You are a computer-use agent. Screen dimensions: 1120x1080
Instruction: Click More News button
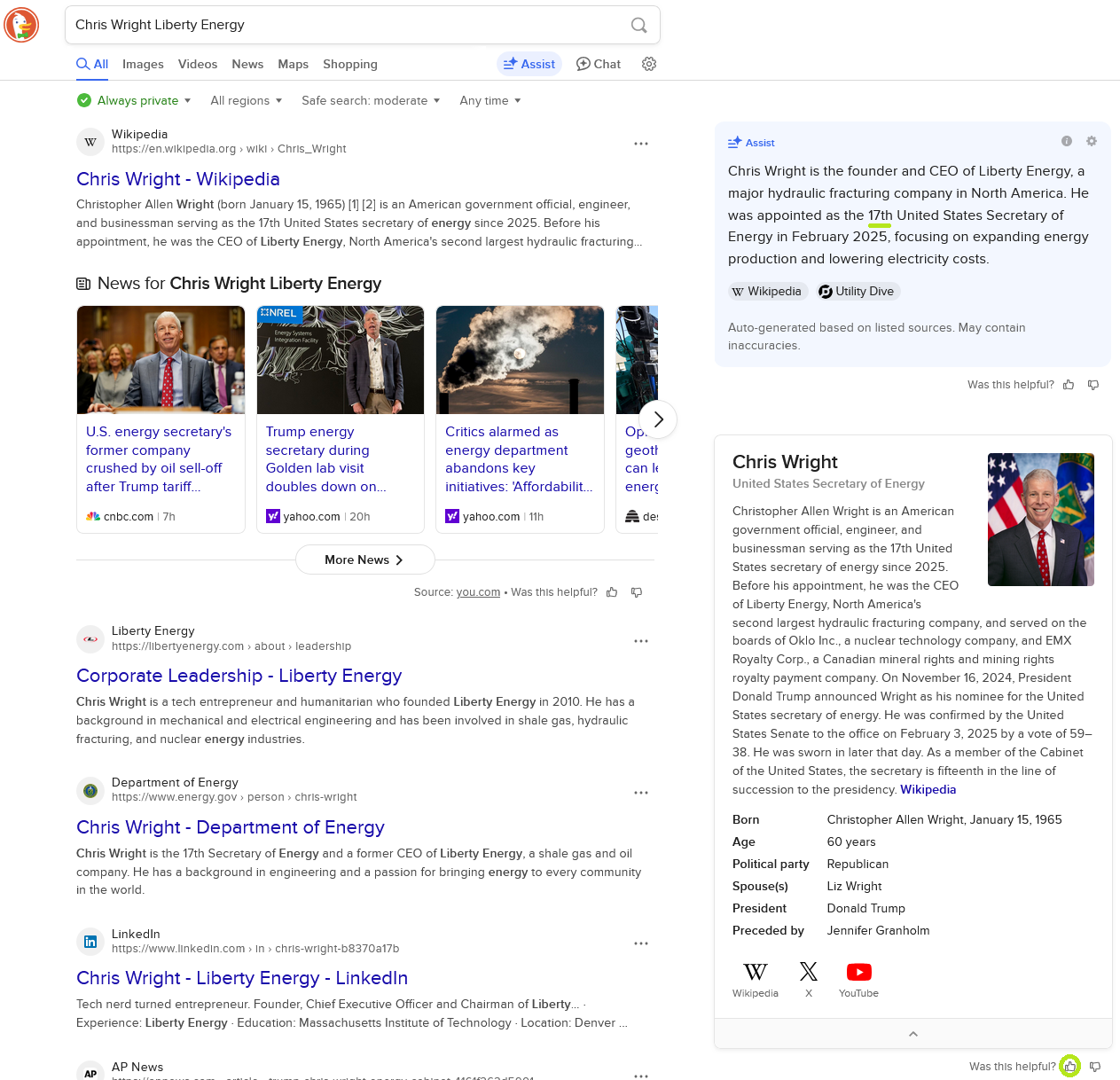[x=364, y=560]
